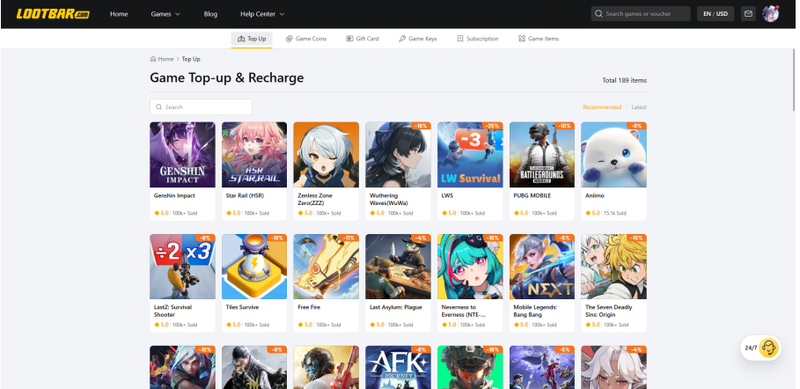
Task: Open the Star Rail (HSR) thumbnail
Action: (x=254, y=155)
